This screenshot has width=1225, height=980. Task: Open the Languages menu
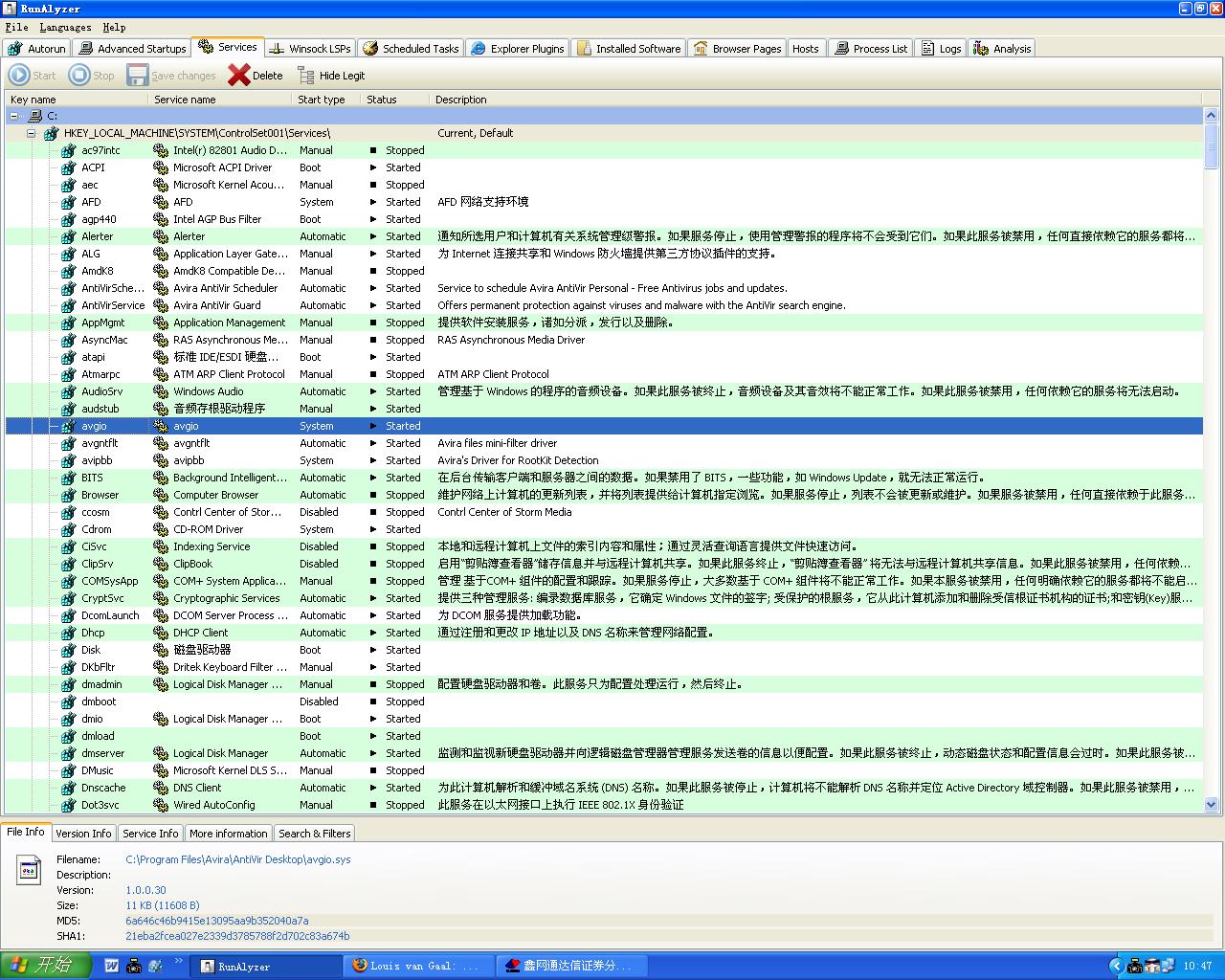coord(65,28)
